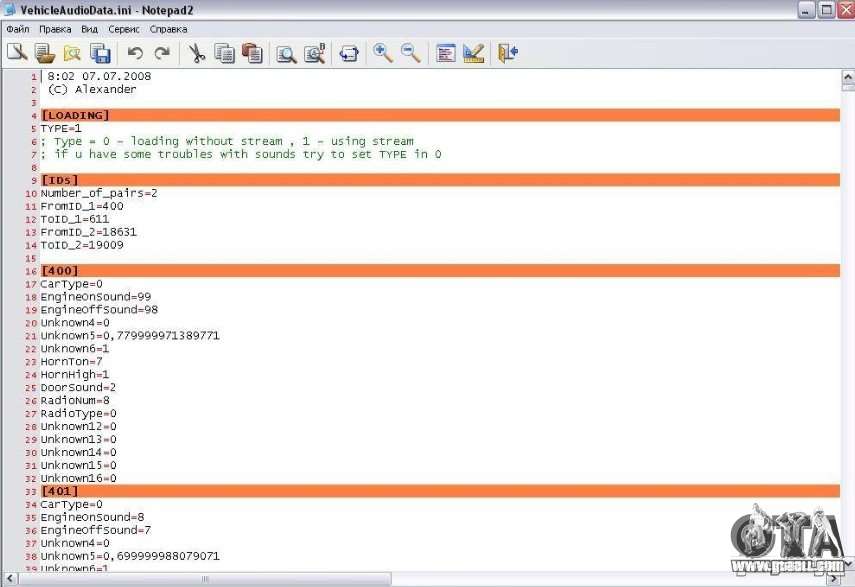This screenshot has width=855, height=587.
Task: Open the Вид menu
Action: [90, 29]
